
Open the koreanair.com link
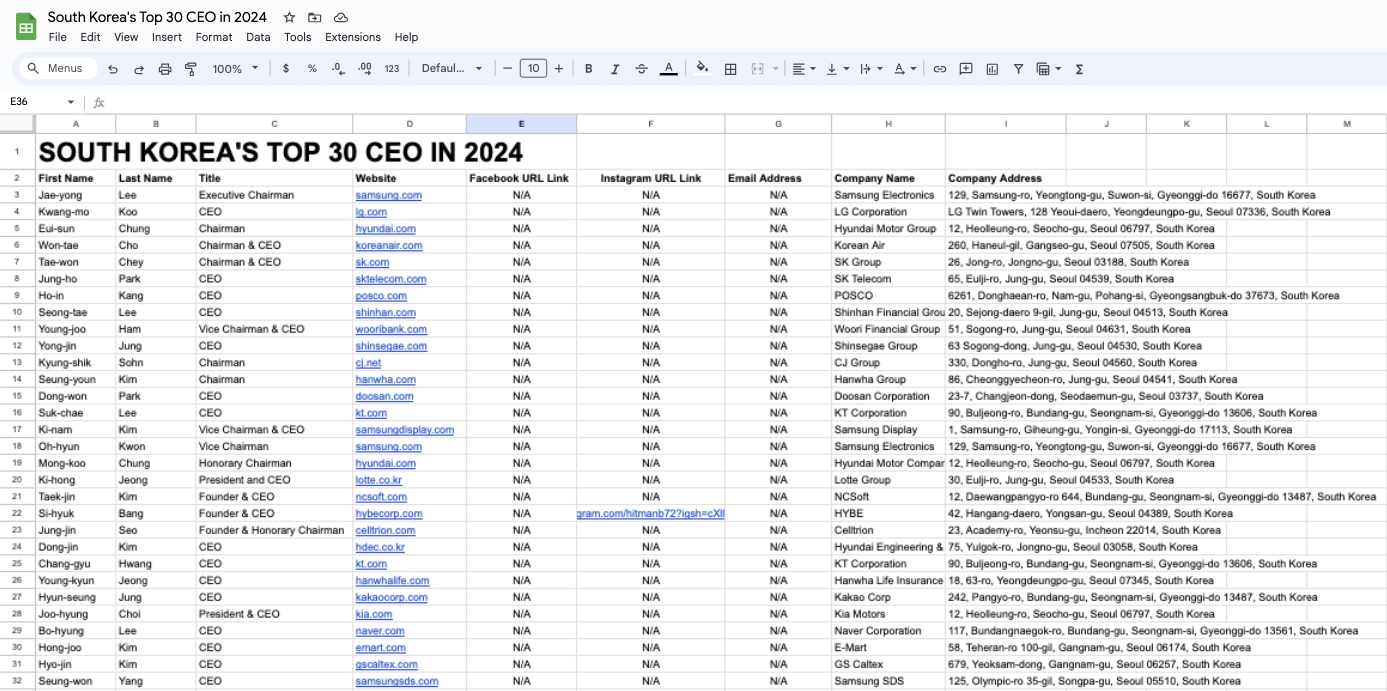391,246
